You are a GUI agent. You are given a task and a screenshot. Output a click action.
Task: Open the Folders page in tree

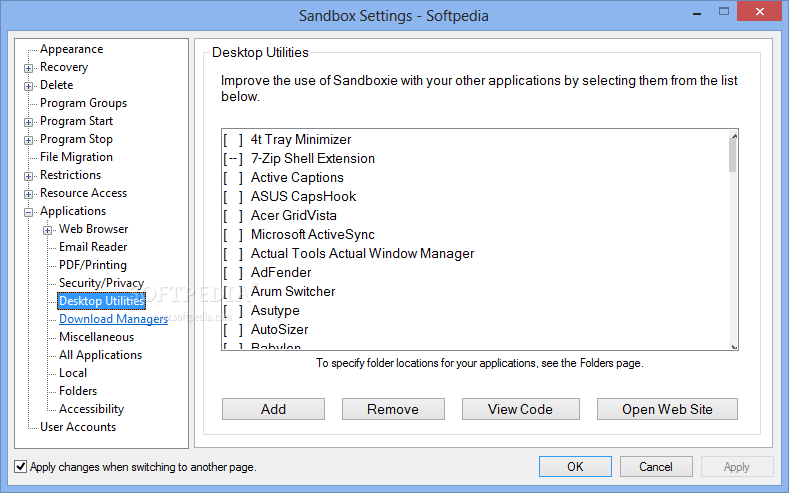point(78,391)
